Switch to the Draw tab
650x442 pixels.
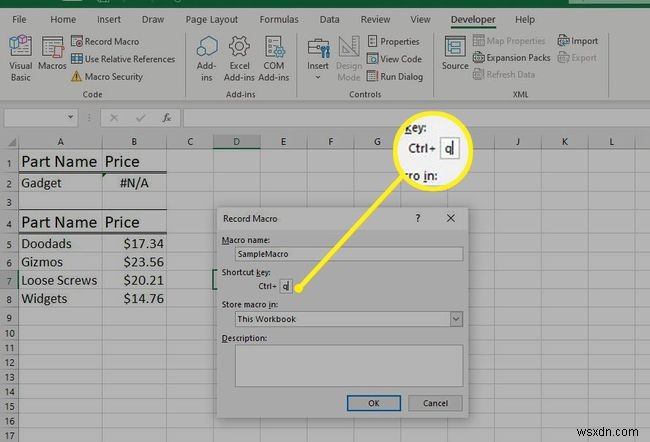(x=153, y=19)
